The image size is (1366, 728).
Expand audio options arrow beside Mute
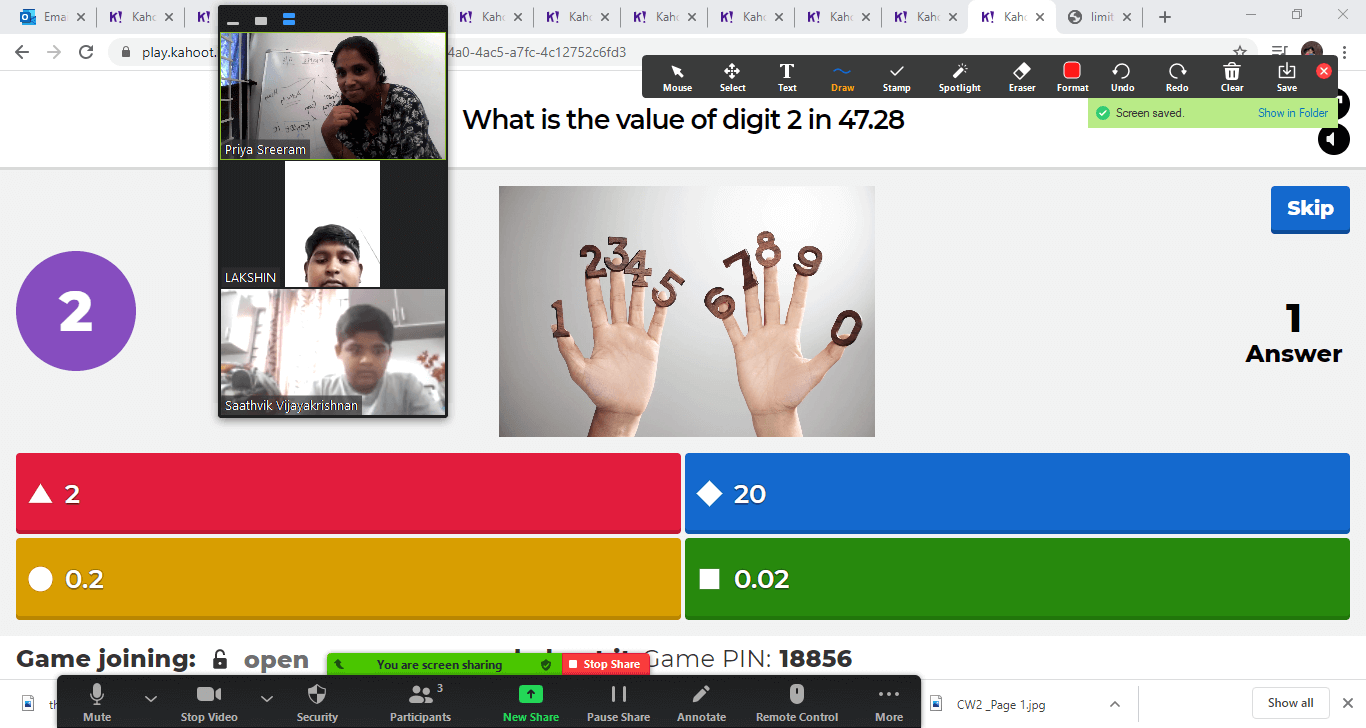click(x=151, y=698)
